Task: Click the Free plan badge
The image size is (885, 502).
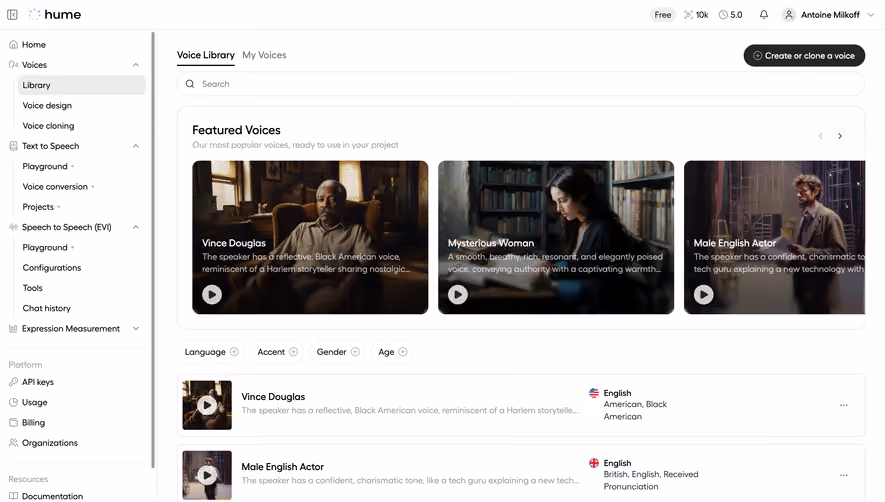Action: [x=663, y=15]
